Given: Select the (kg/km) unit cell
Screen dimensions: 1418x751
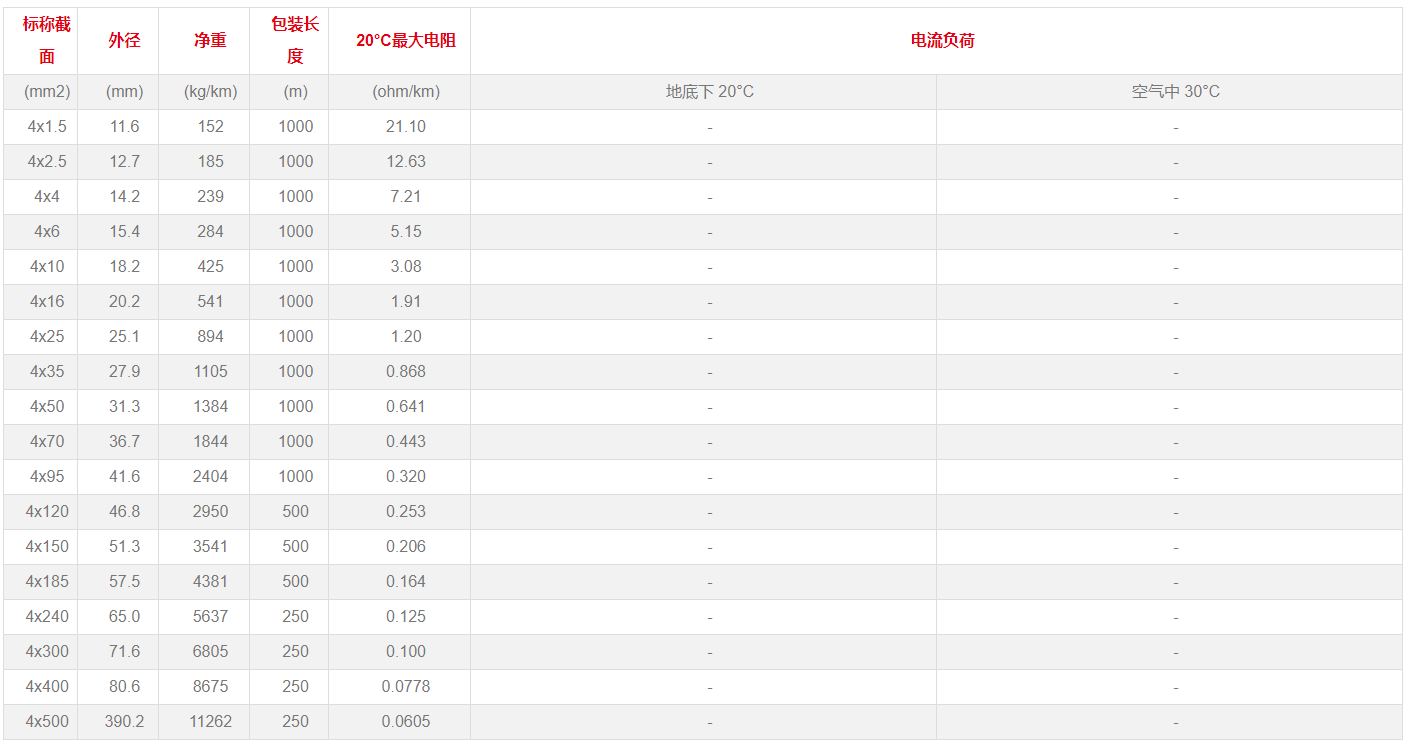Looking at the screenshot, I should tap(210, 92).
